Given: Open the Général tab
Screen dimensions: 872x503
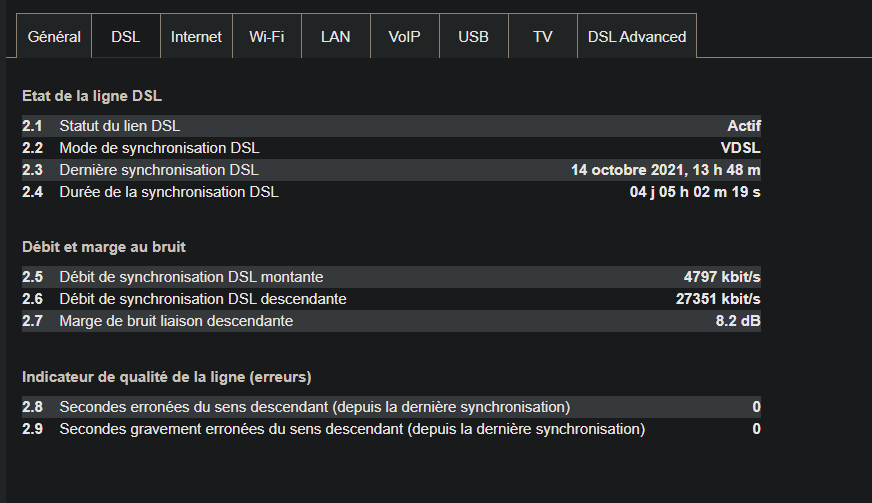Looking at the screenshot, I should click(54, 37).
